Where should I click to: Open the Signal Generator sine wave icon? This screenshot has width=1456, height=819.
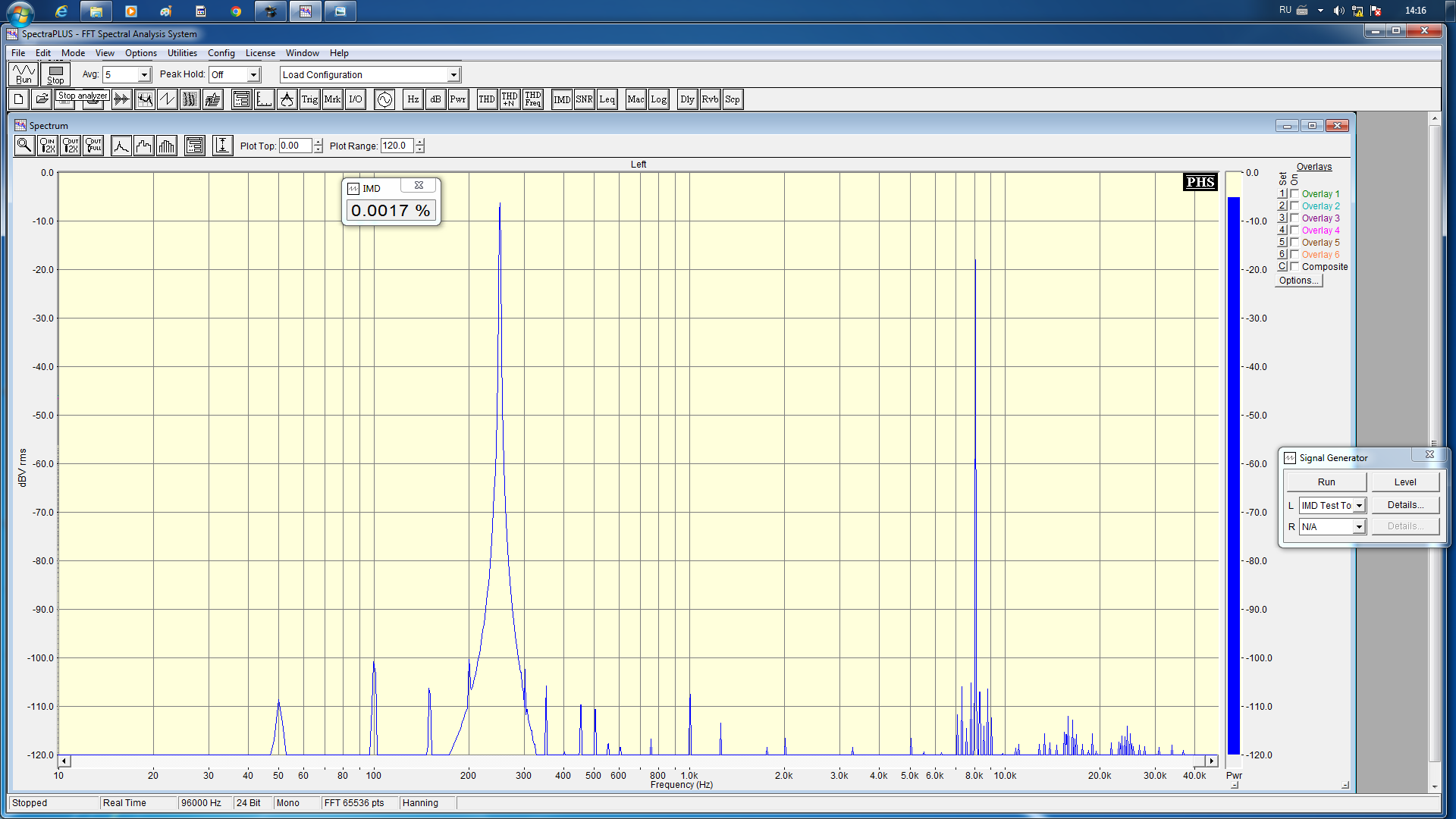click(x=384, y=99)
